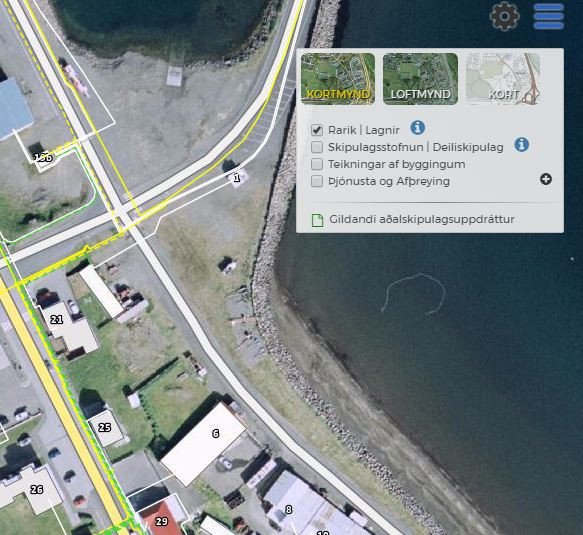Check the Þjónusta og Afþreying checkbox
Image resolution: width=583 pixels, height=535 pixels.
pos(317,181)
